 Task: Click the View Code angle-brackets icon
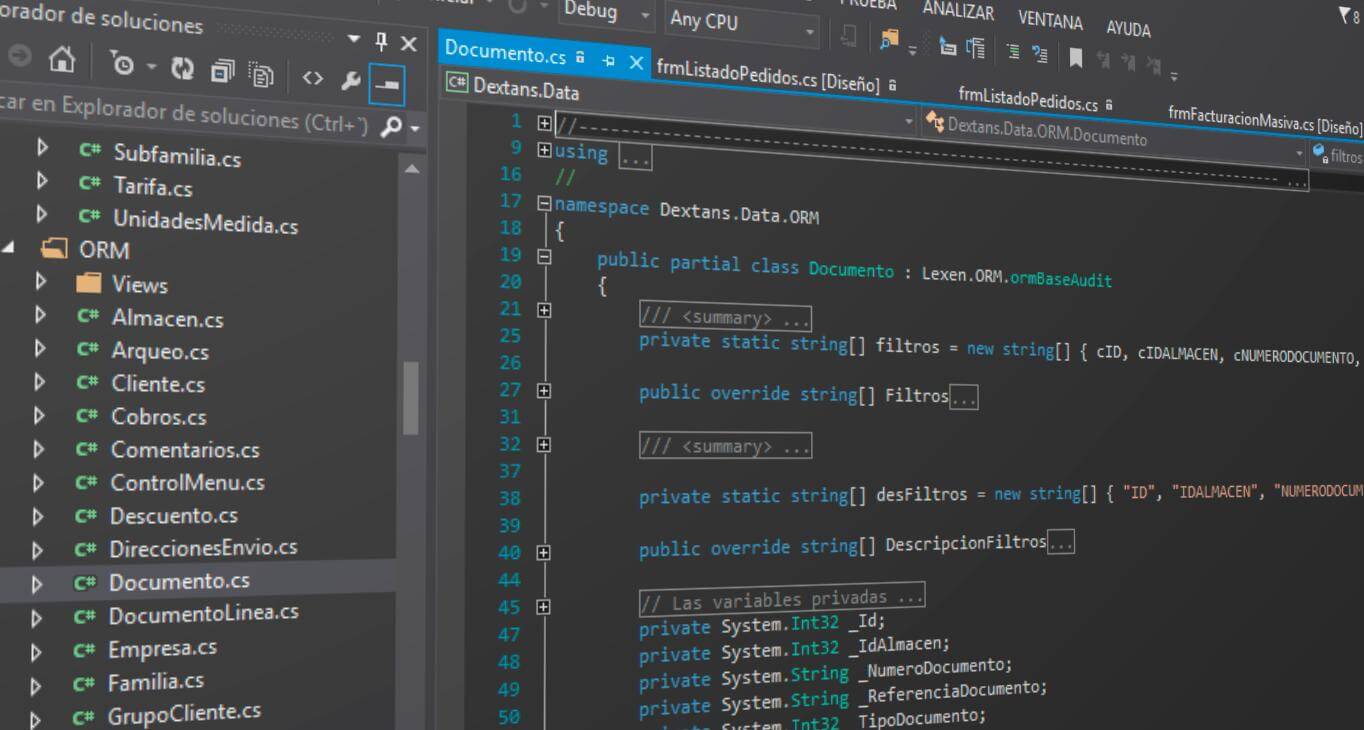[x=313, y=78]
